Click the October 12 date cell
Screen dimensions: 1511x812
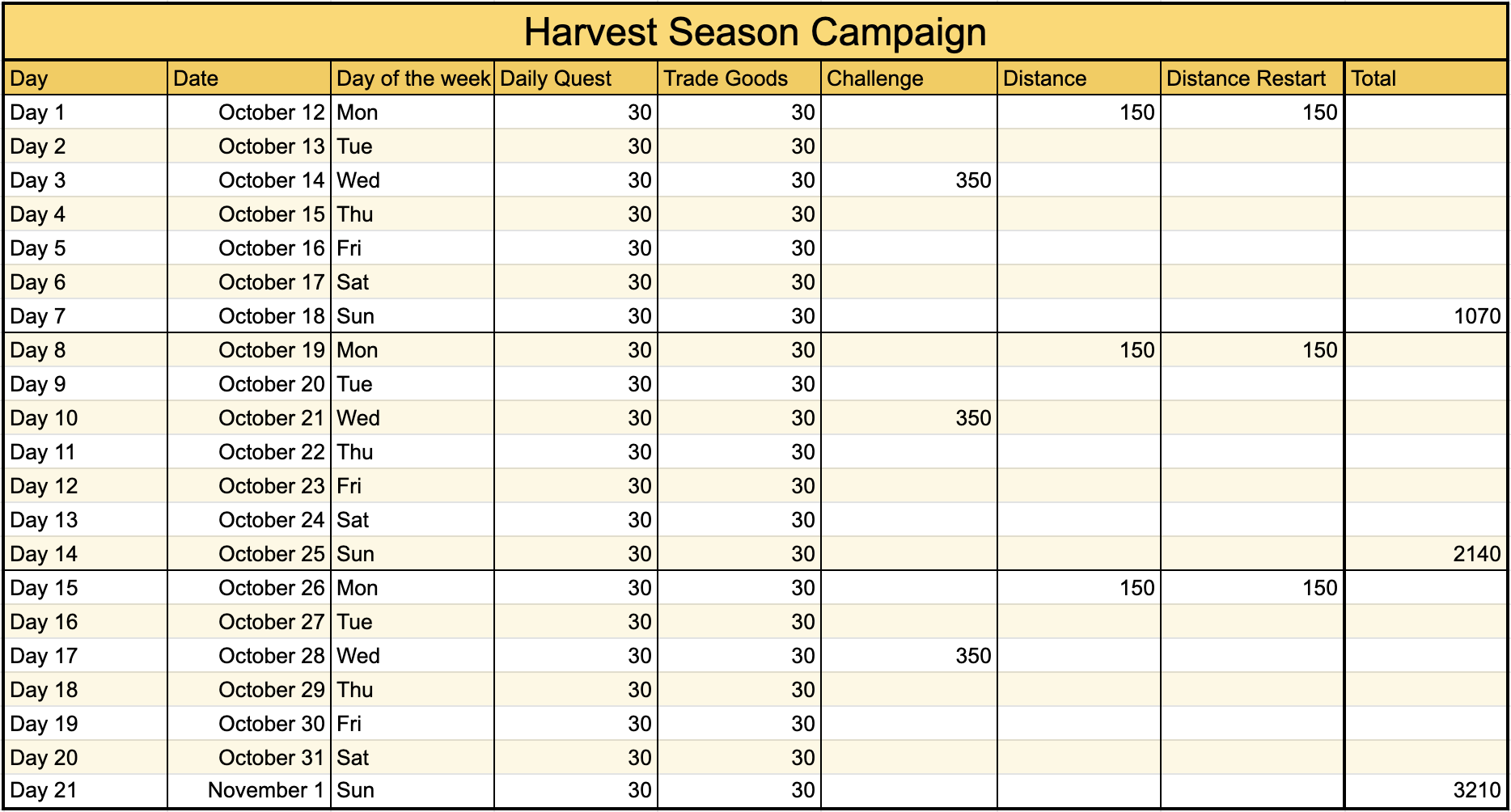[x=249, y=112]
